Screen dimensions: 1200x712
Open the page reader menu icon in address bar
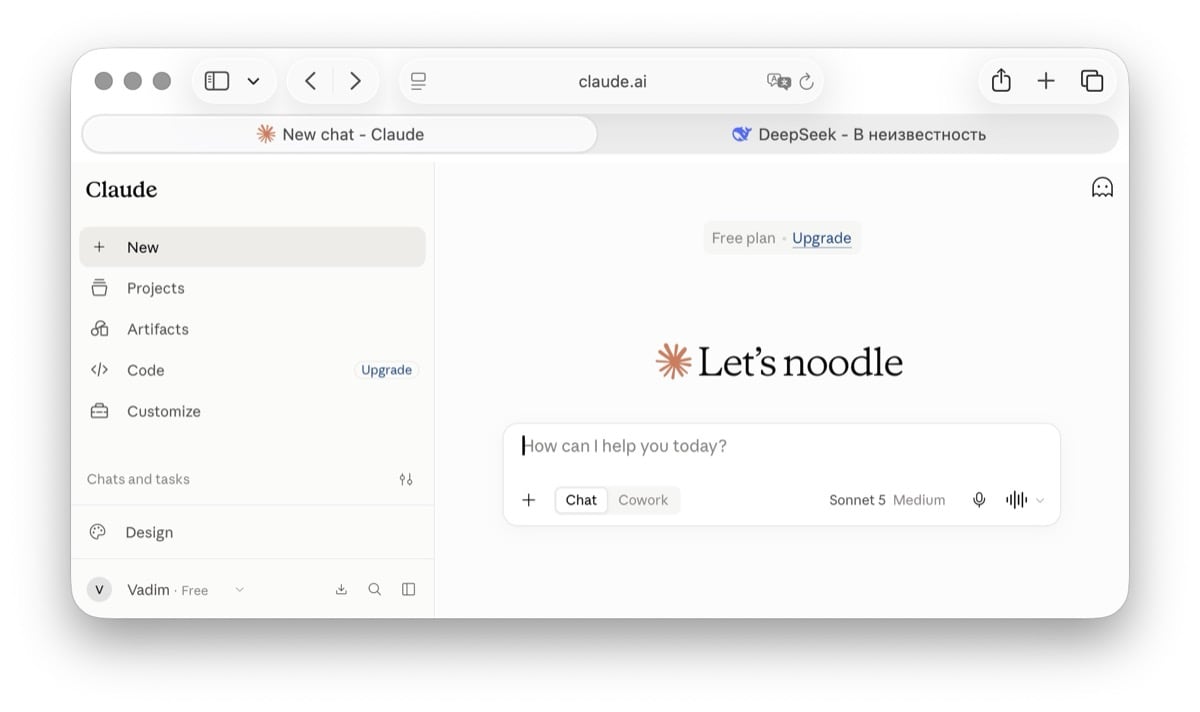click(419, 81)
